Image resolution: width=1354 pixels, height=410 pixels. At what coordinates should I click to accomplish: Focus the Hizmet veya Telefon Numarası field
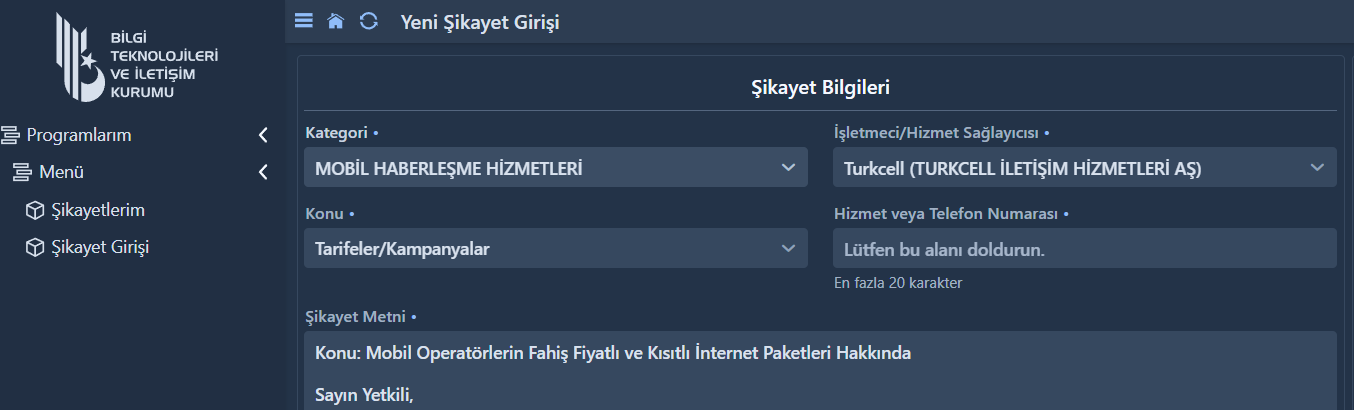[1085, 248]
